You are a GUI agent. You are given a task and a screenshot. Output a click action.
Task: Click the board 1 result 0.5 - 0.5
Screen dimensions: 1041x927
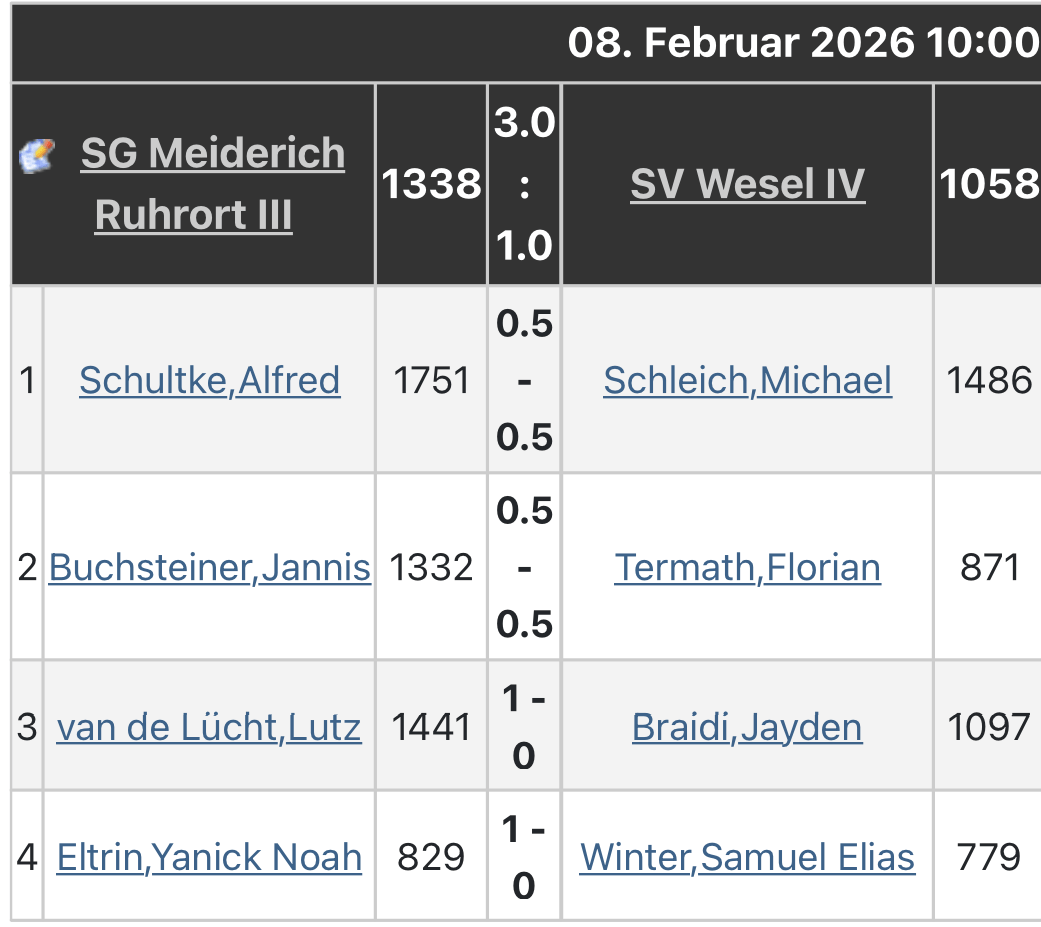pos(524,380)
